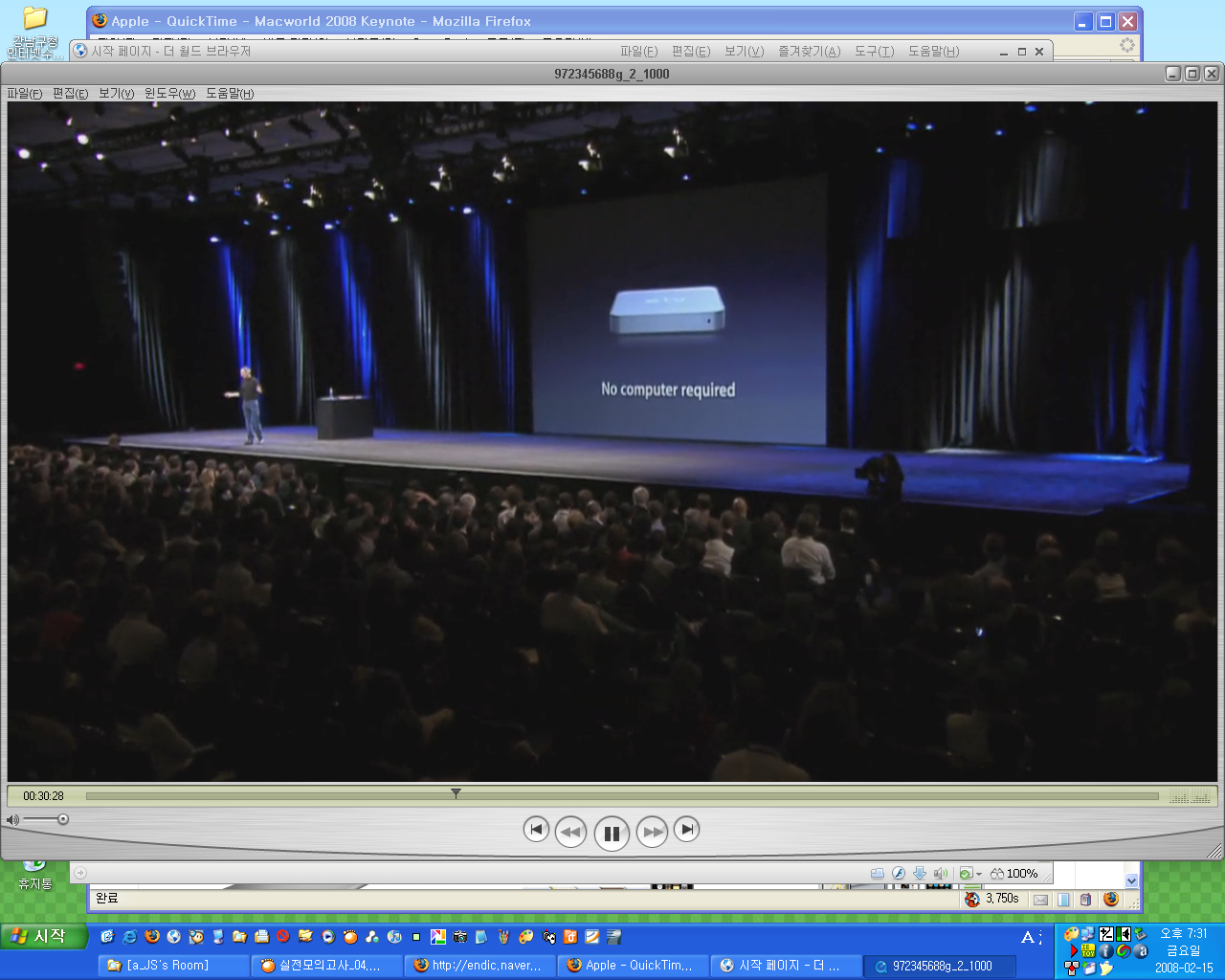Jump to the beginning of the movie
This screenshot has width=1225, height=980.
click(x=536, y=829)
